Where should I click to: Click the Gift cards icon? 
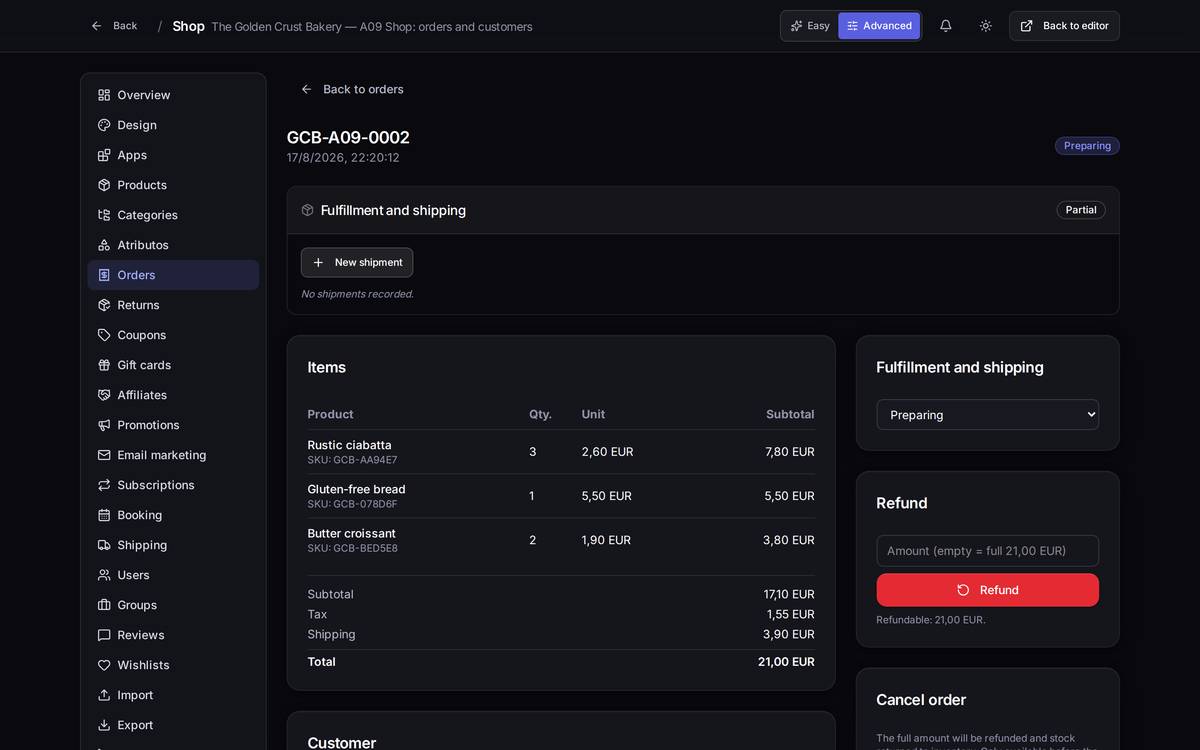pyautogui.click(x=104, y=365)
